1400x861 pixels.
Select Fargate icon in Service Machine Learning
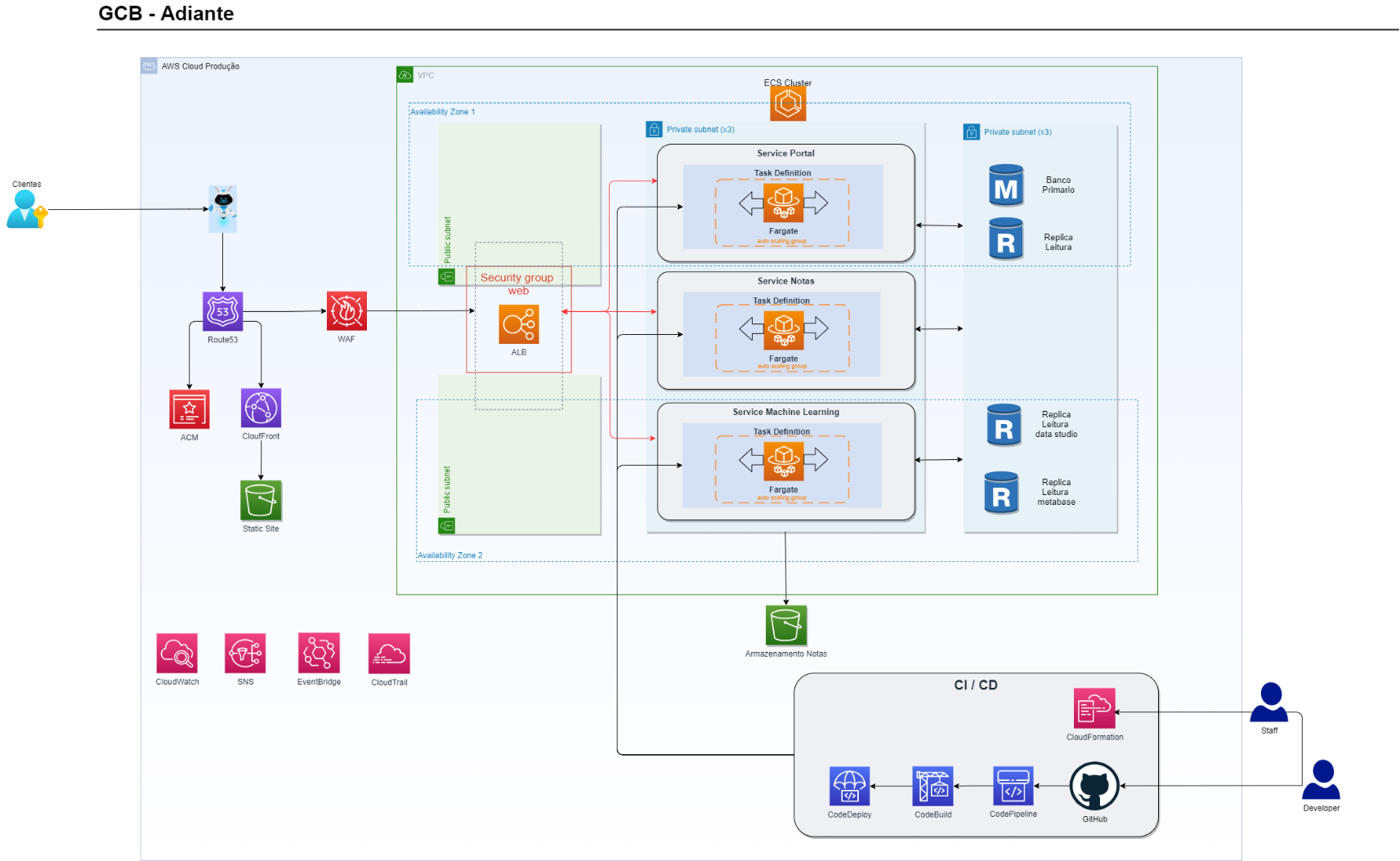[784, 462]
